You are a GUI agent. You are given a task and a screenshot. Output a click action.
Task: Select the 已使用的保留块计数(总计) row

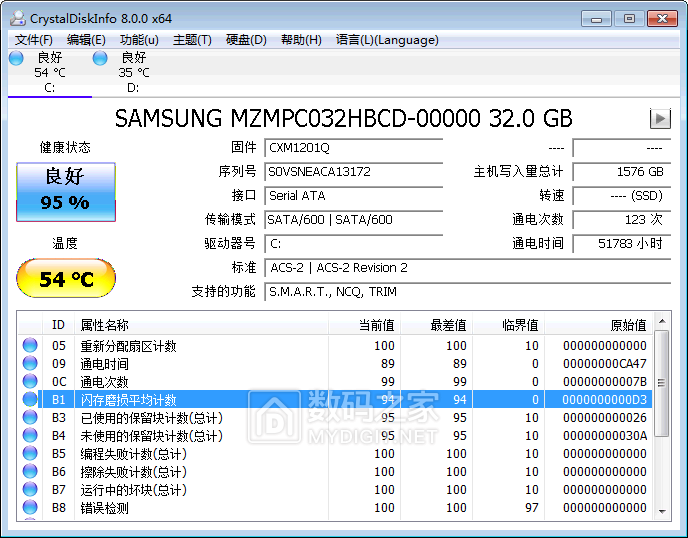pyautogui.click(x=336, y=418)
